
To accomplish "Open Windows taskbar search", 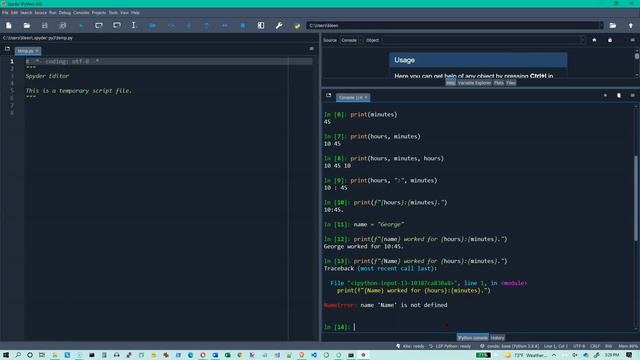I will [18, 355].
